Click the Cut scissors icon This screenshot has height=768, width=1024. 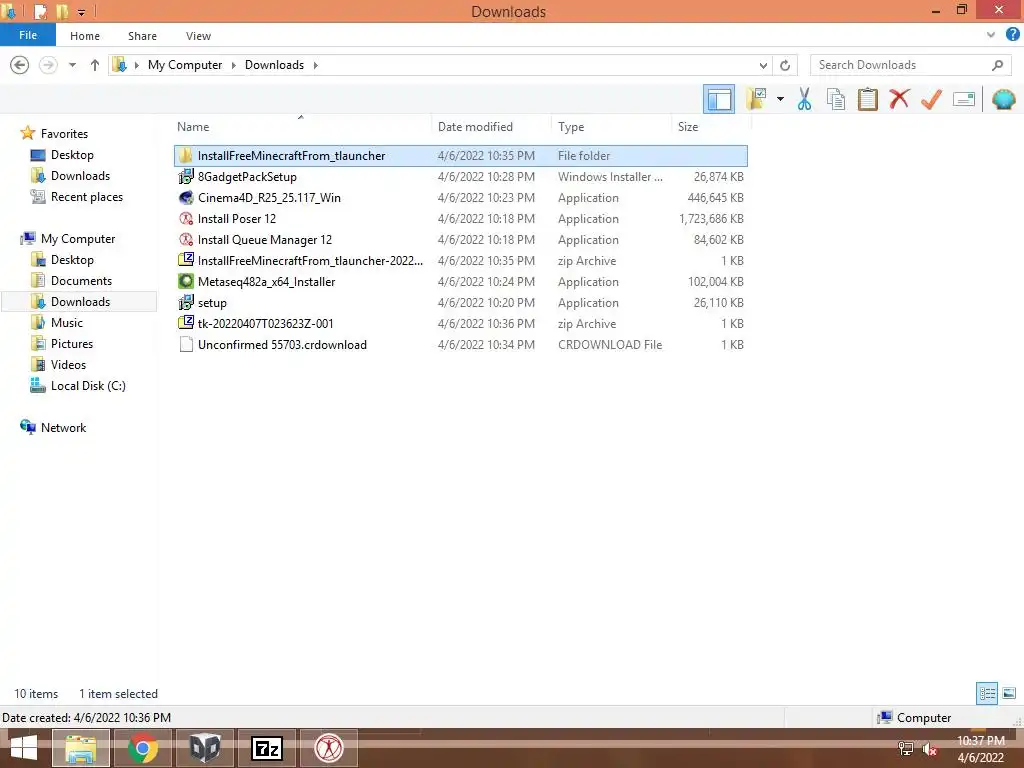coord(804,99)
